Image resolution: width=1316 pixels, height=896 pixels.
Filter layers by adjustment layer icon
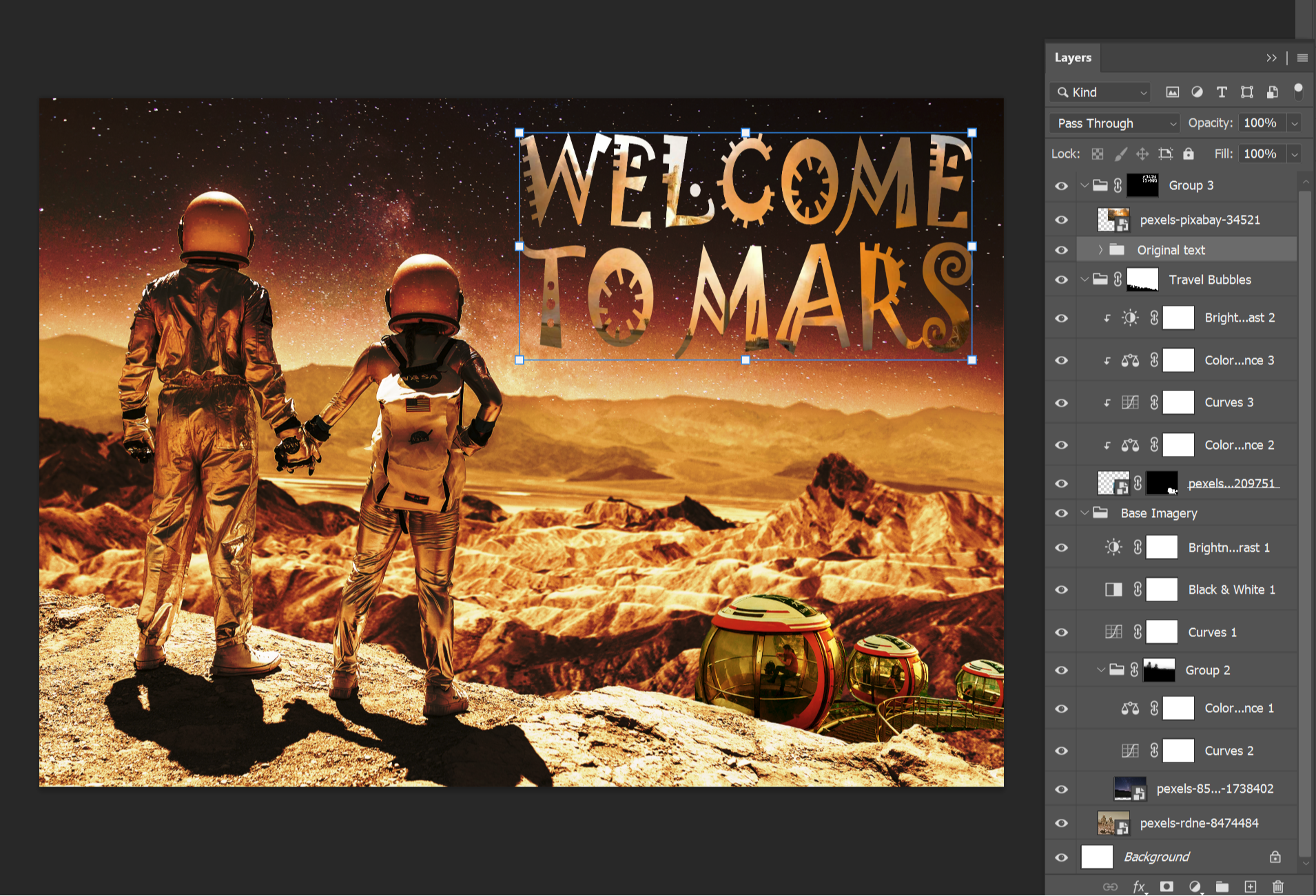pyautogui.click(x=1197, y=92)
